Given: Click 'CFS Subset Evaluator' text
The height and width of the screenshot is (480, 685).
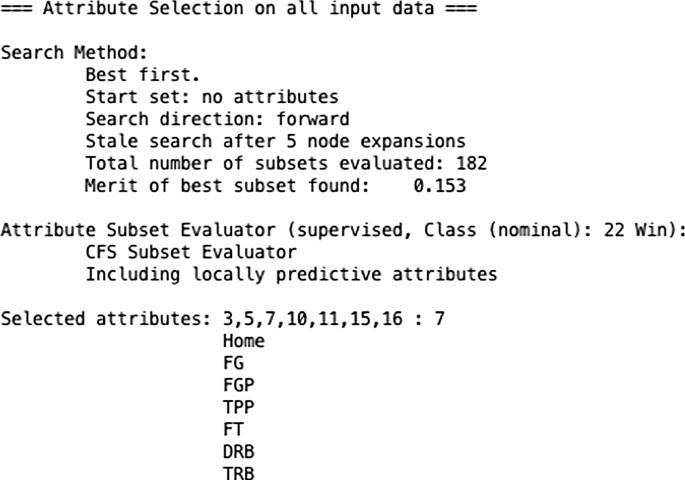Looking at the screenshot, I should (x=191, y=252).
